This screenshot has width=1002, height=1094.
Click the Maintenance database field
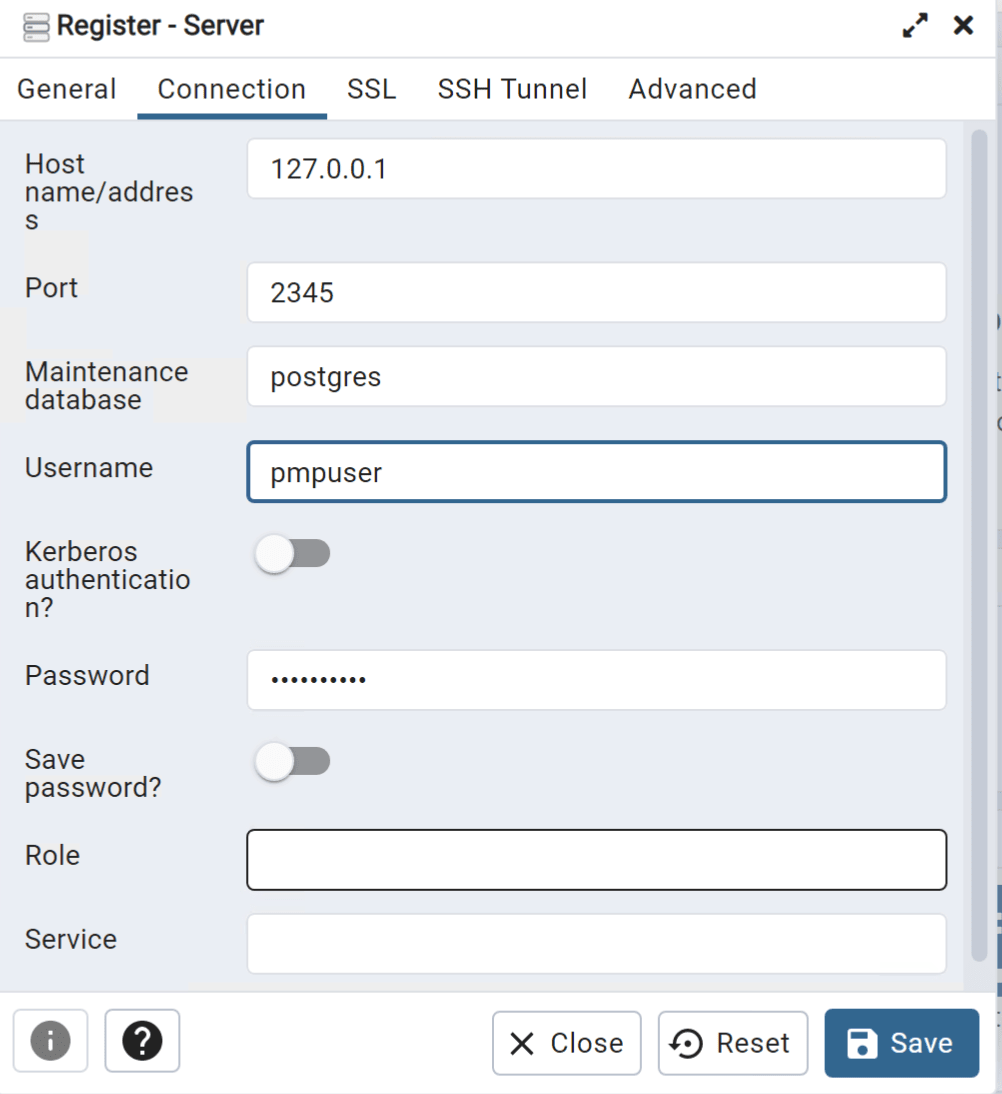pos(596,377)
